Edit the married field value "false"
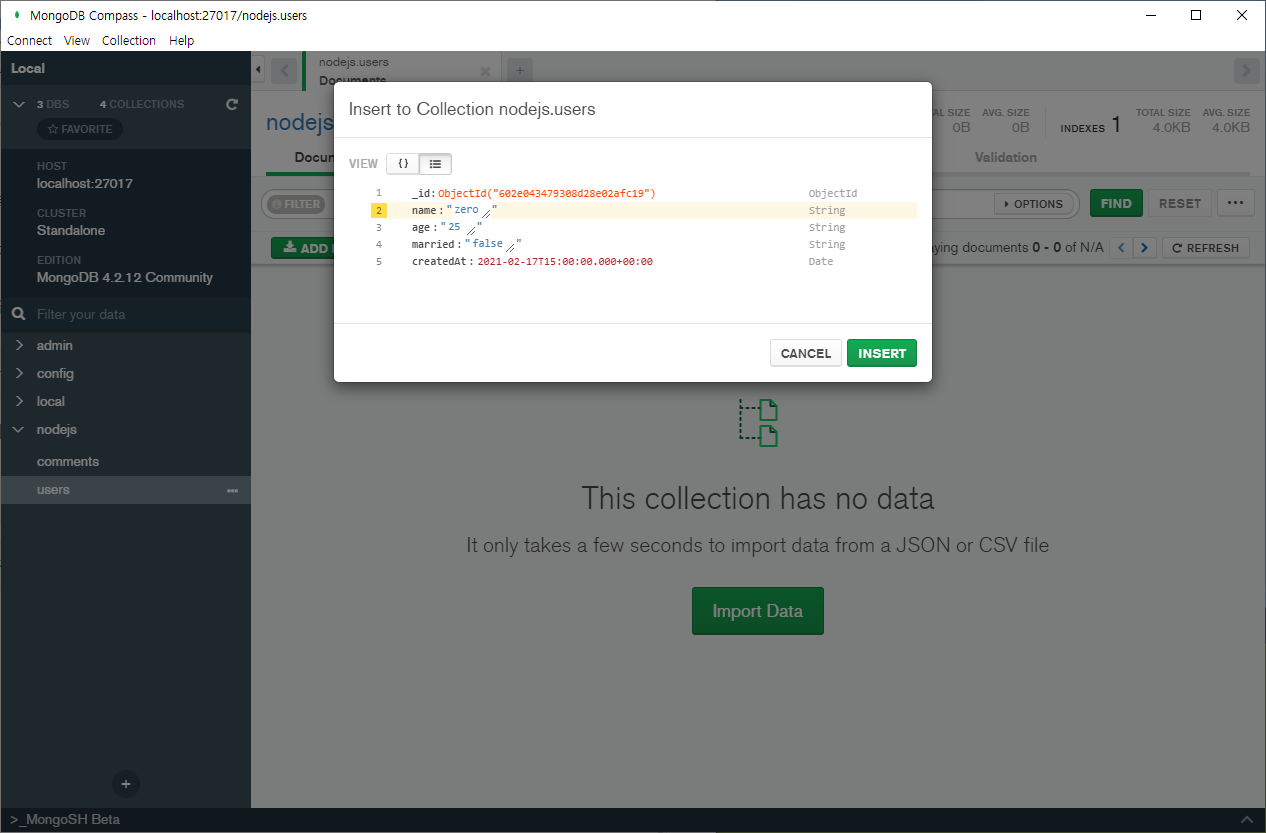The width and height of the screenshot is (1266, 833). pyautogui.click(x=487, y=244)
